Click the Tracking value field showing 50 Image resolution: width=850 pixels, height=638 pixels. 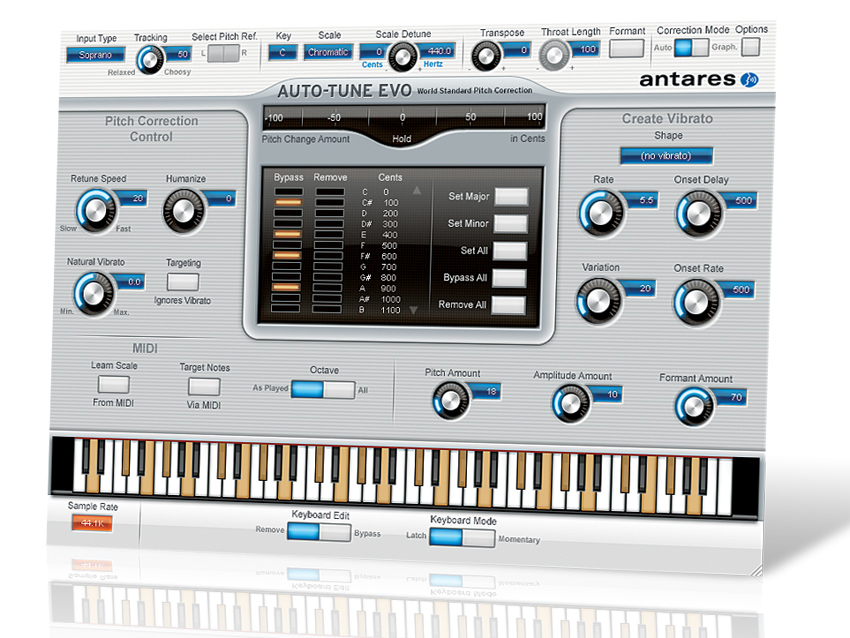click(179, 54)
